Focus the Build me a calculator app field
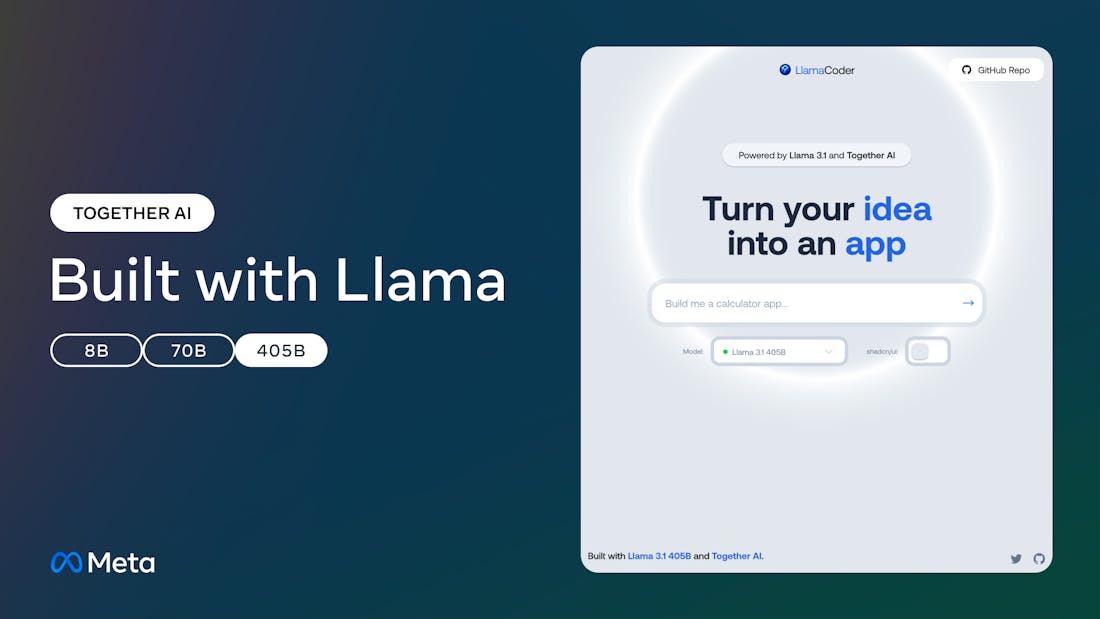1100x619 pixels. [817, 303]
